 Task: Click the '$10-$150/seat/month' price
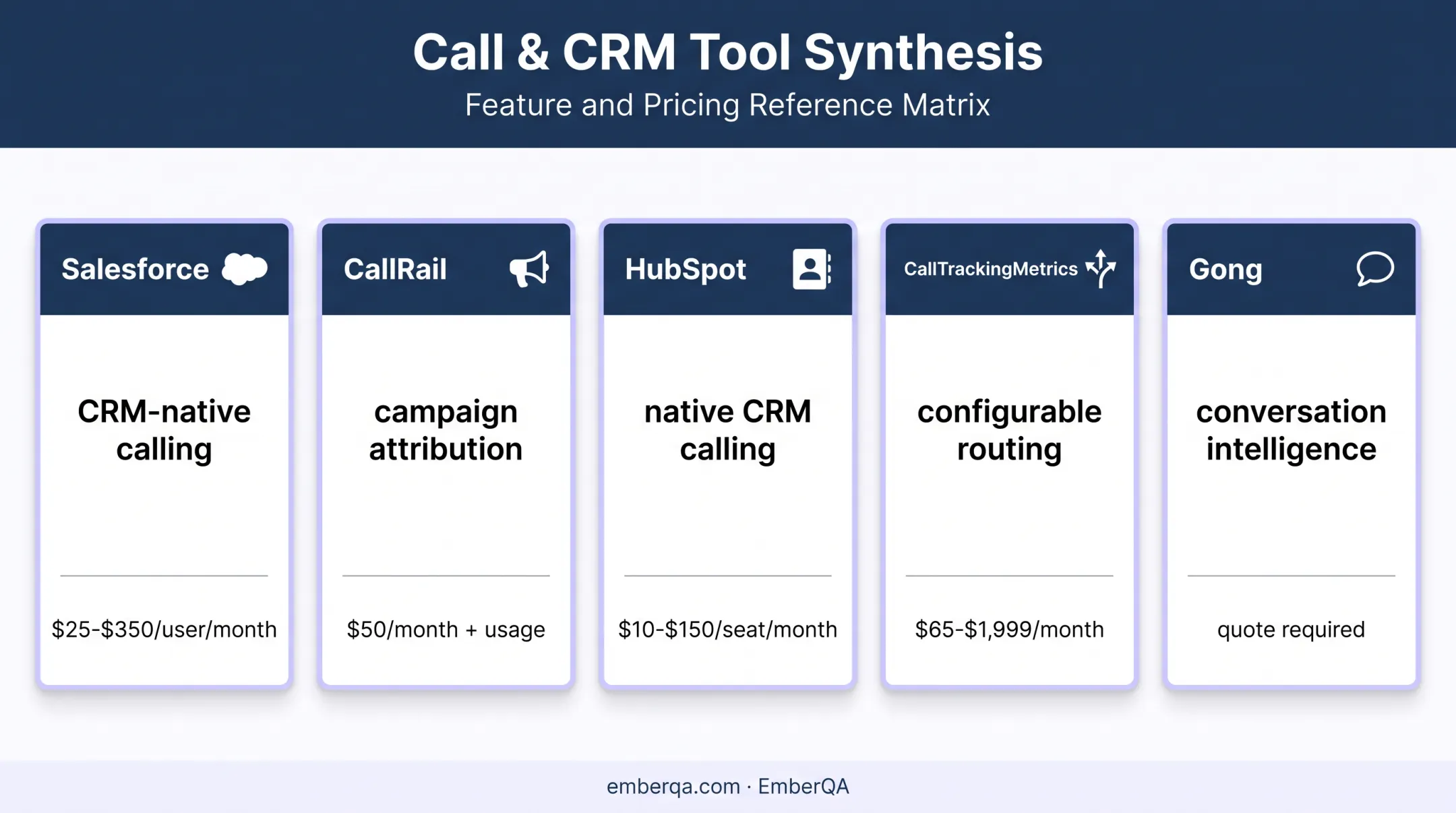coord(728,629)
